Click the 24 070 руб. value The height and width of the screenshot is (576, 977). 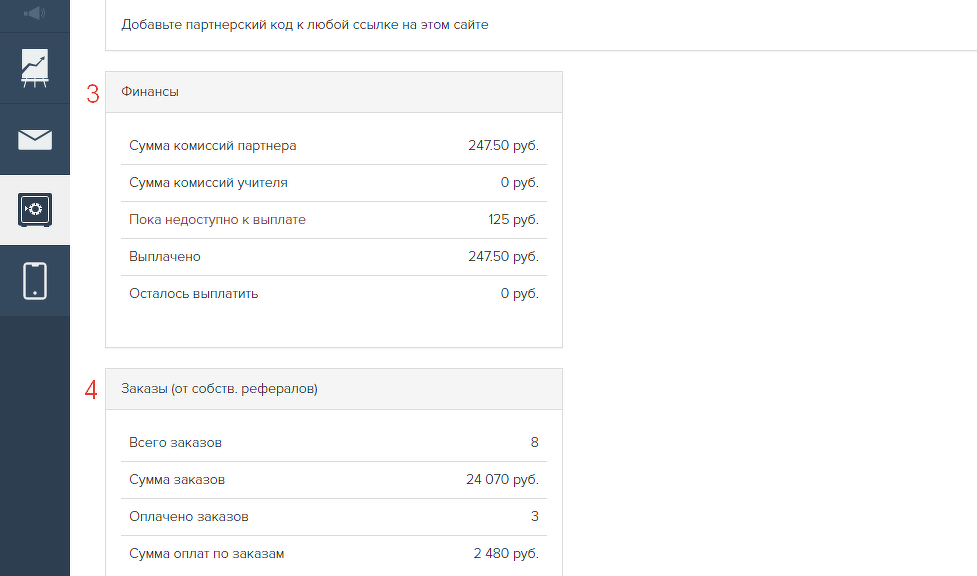pyautogui.click(x=502, y=479)
